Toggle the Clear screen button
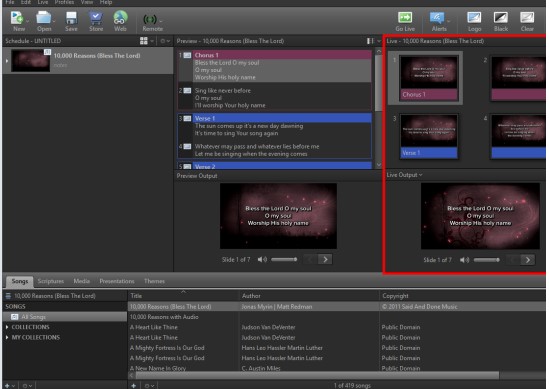This screenshot has width=549, height=389. (x=527, y=17)
